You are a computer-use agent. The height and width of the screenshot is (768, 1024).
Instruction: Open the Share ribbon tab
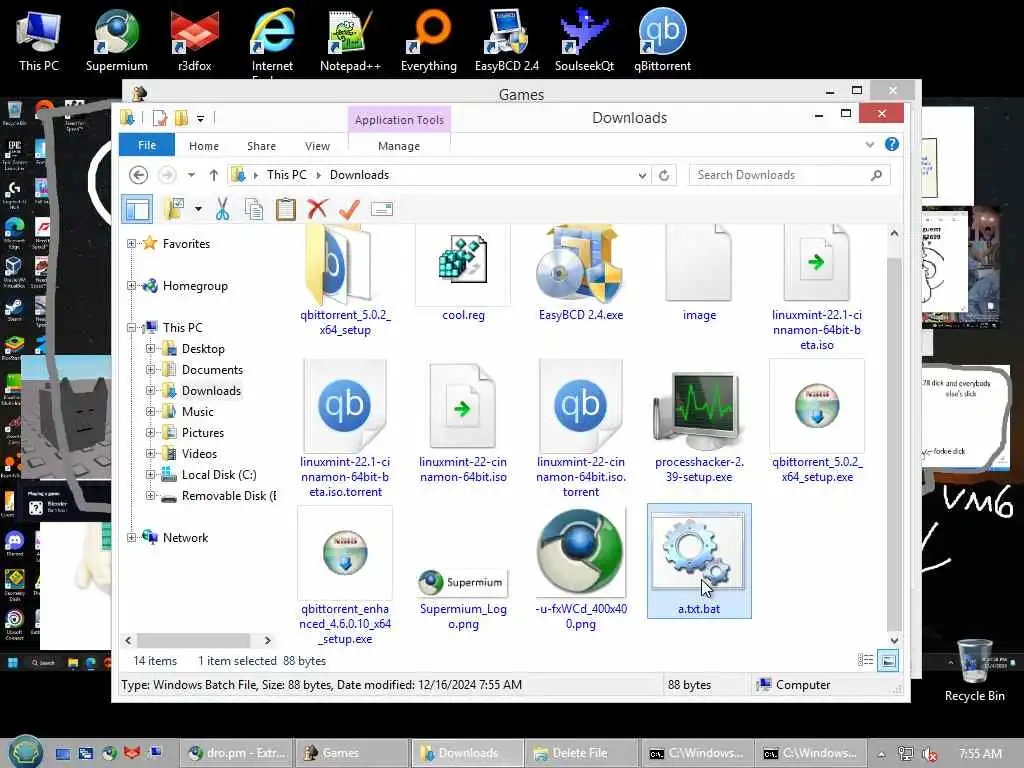[x=261, y=146]
